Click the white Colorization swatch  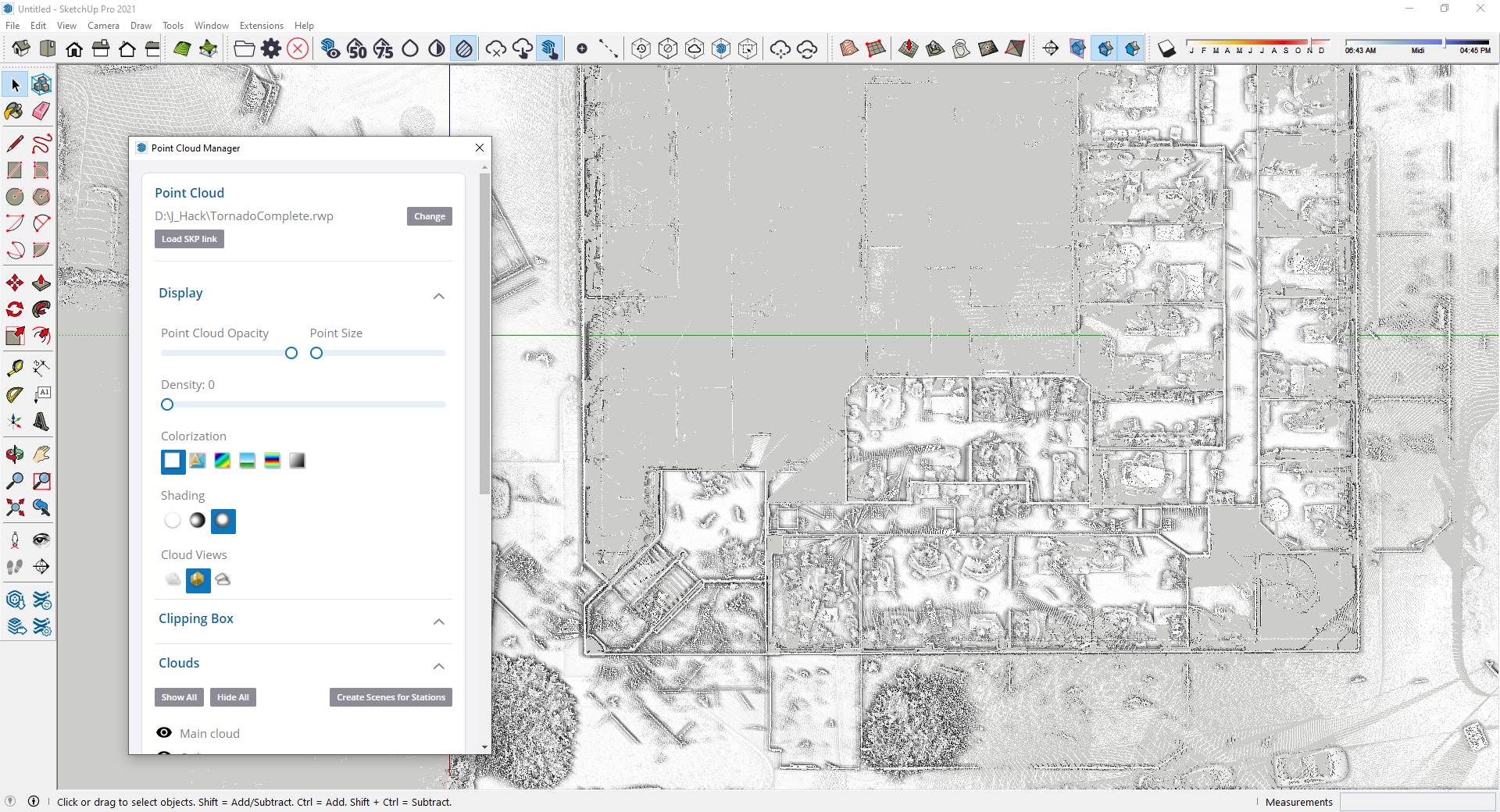pos(172,461)
